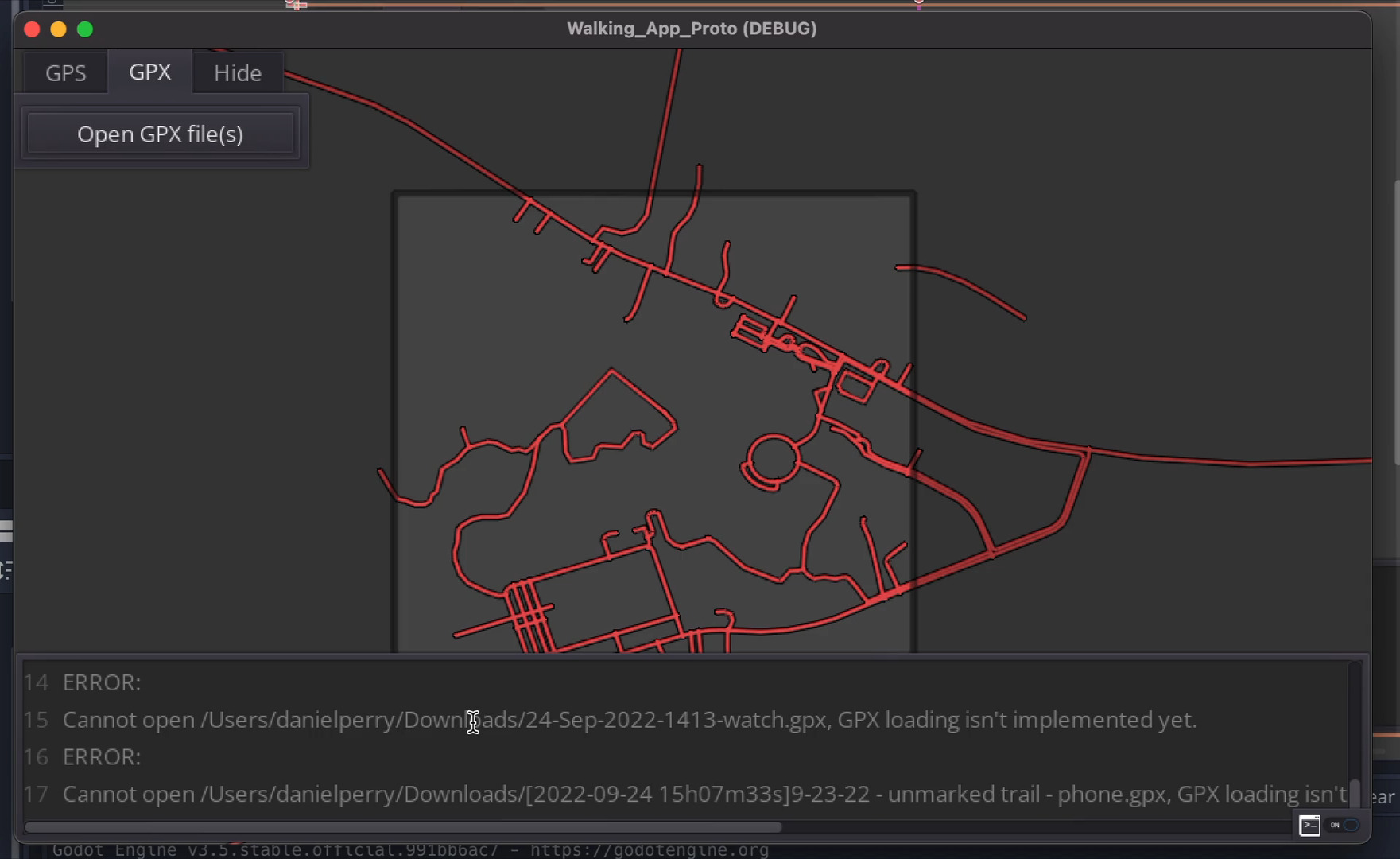Click the console terminal icon

pyautogui.click(x=1309, y=826)
